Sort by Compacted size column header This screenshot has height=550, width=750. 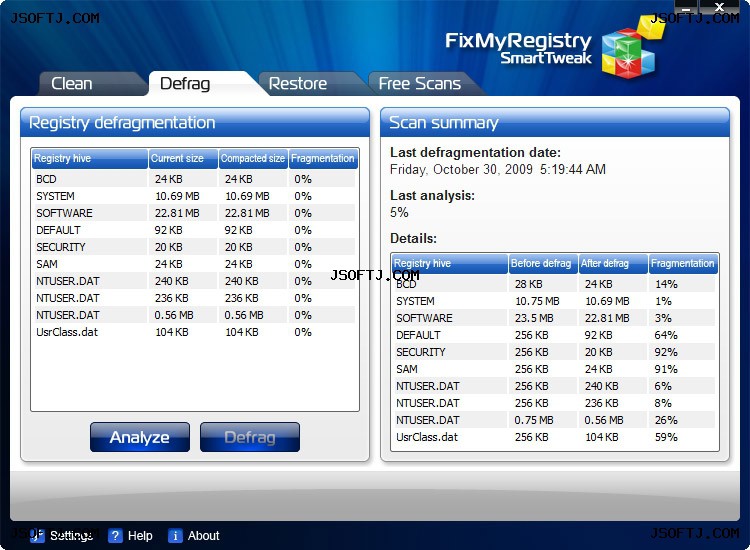253,159
